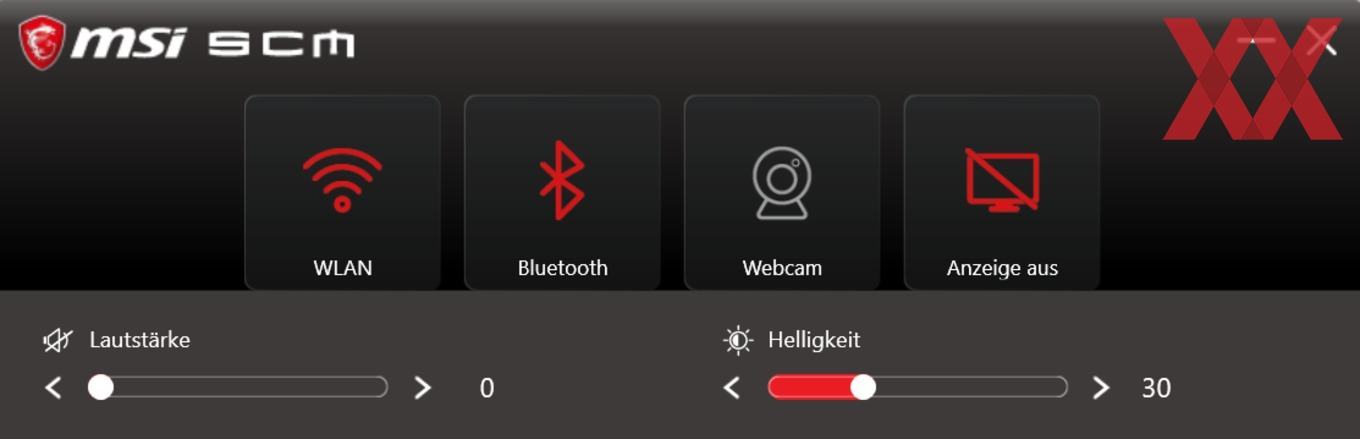The height and width of the screenshot is (439, 1360).
Task: Click the Lautstärke slider handle
Action: 100,387
